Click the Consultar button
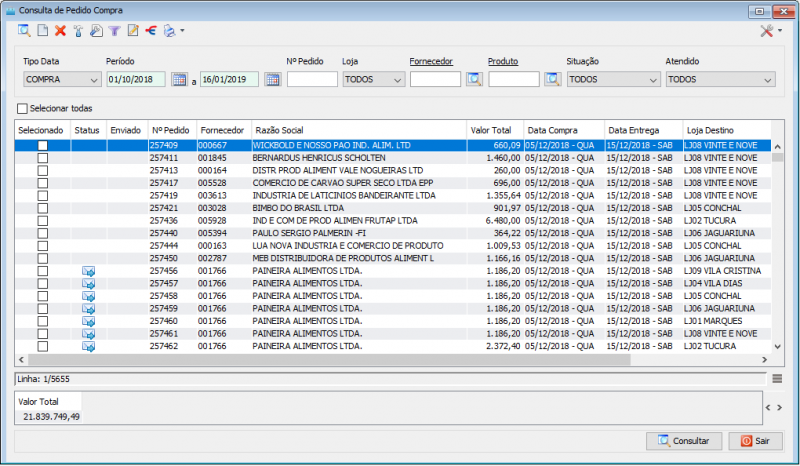The image size is (800, 466). [x=684, y=441]
